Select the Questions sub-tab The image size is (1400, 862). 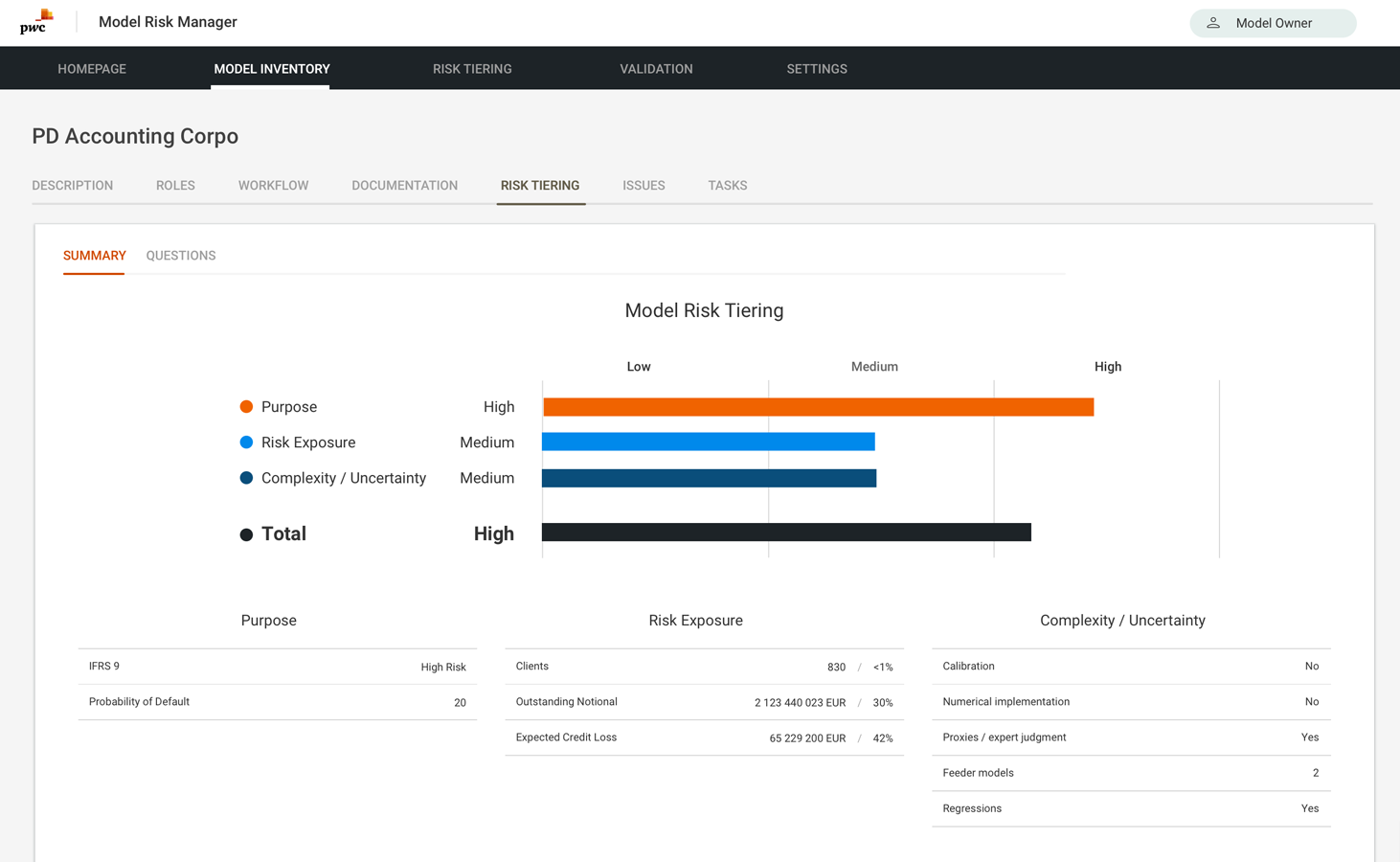tap(181, 256)
